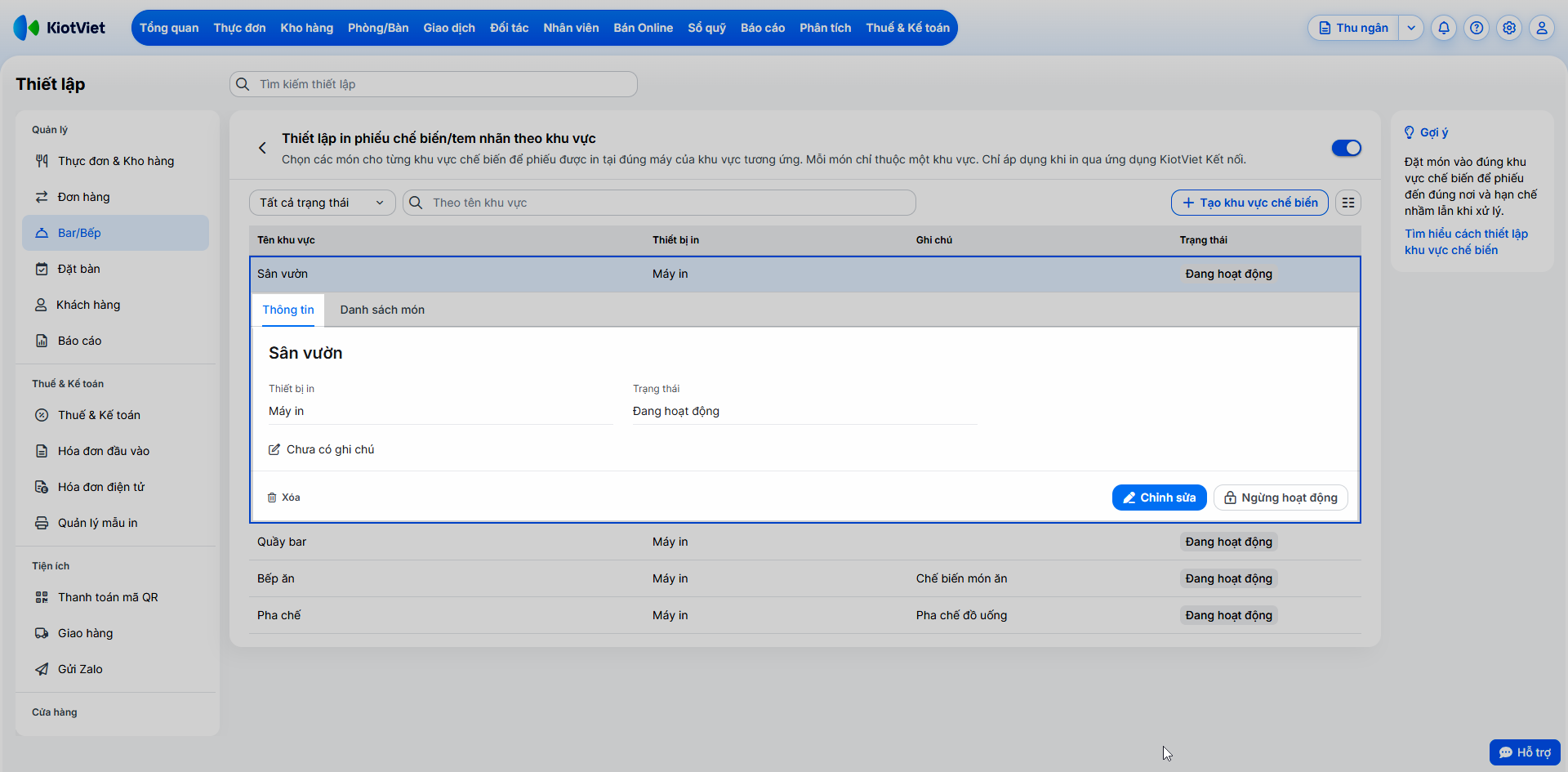Click the 'Đang hoạt động' badge in Quầy bar row

click(x=1229, y=542)
